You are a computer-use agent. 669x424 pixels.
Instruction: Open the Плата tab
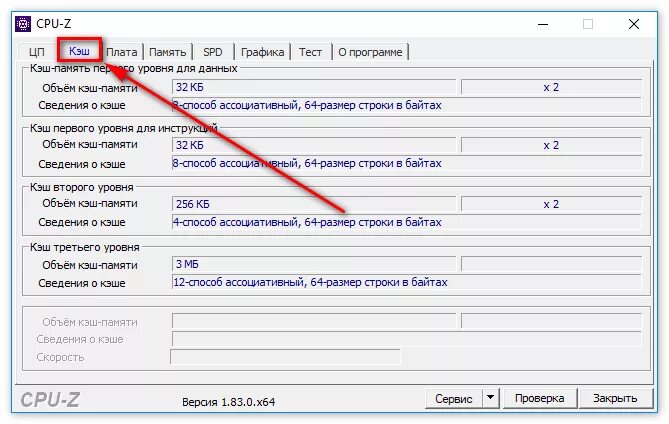point(122,52)
